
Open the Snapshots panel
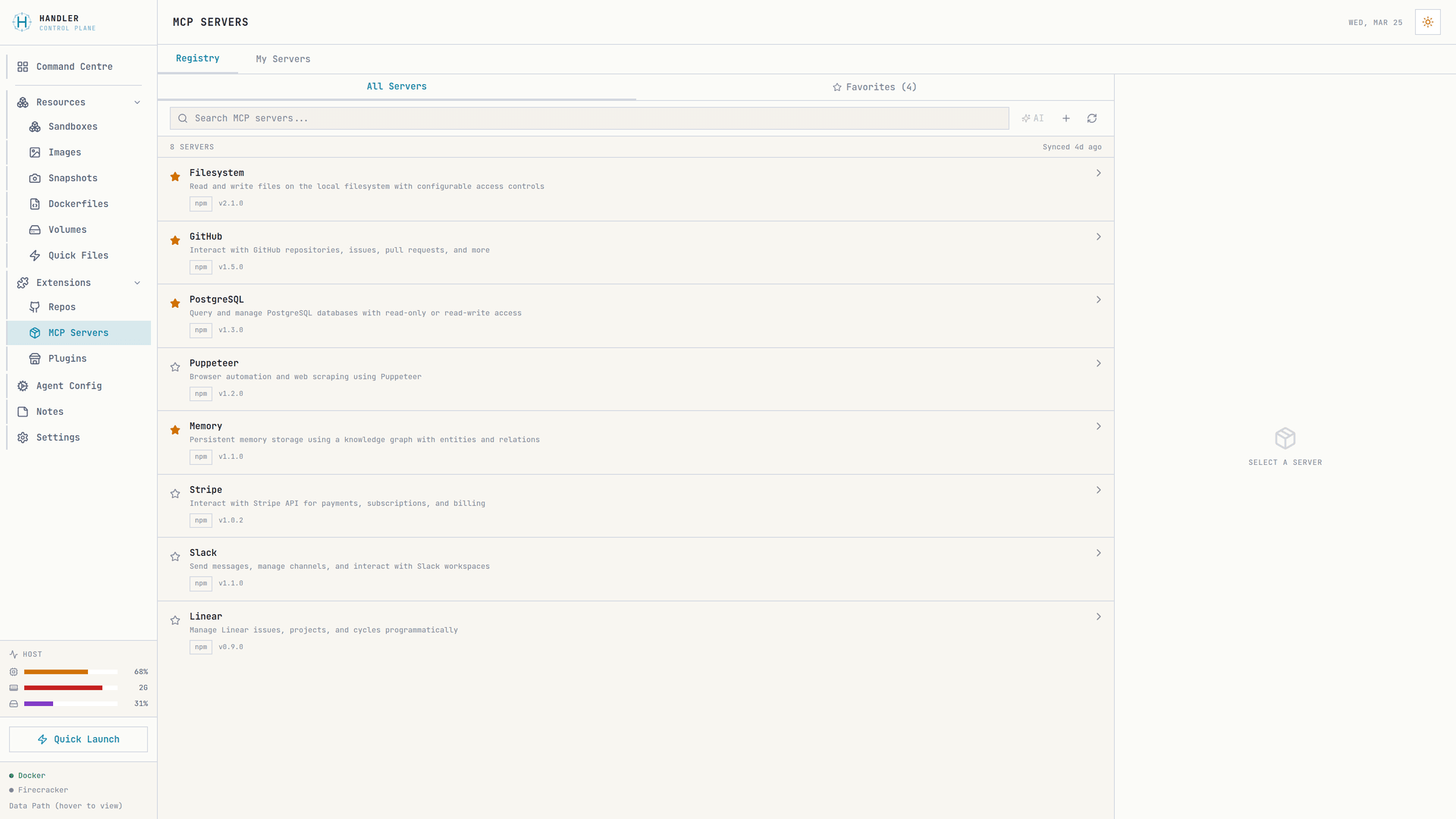(72, 177)
